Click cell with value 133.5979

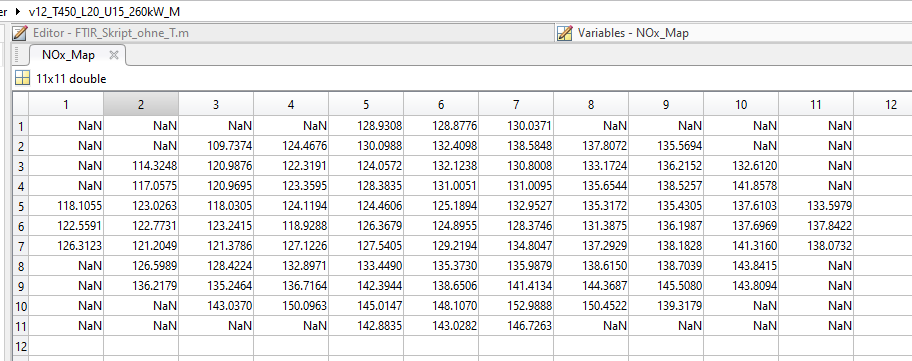(x=816, y=206)
